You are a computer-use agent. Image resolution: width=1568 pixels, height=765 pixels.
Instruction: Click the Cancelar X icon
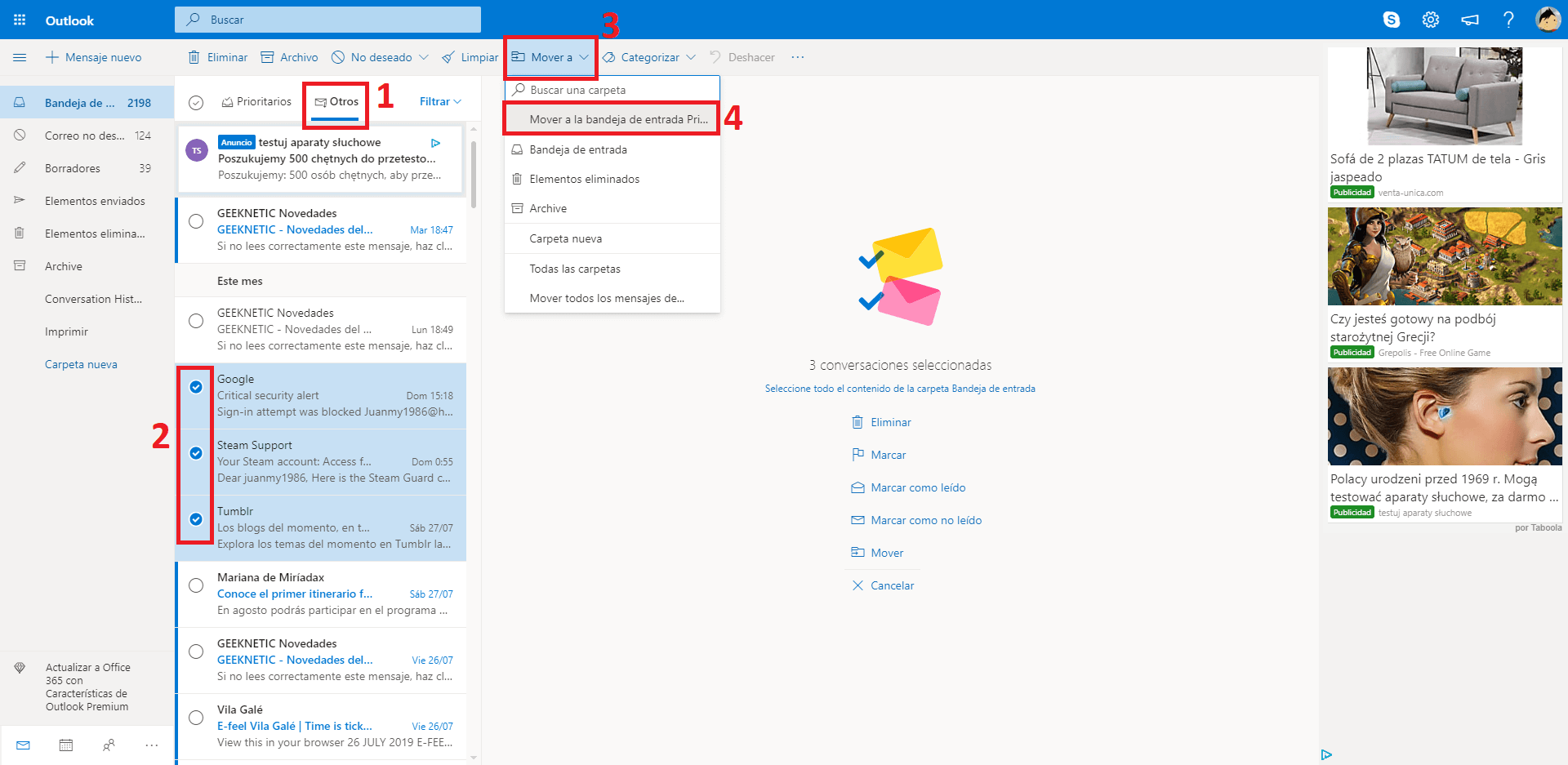click(x=857, y=585)
